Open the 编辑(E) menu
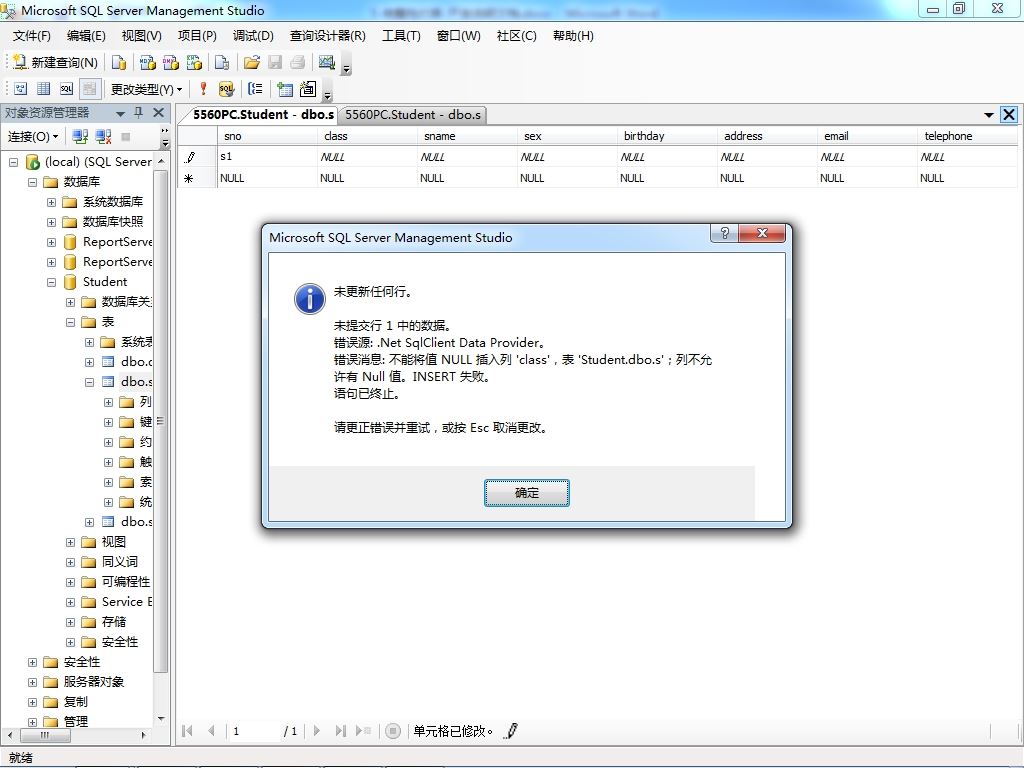 point(86,36)
